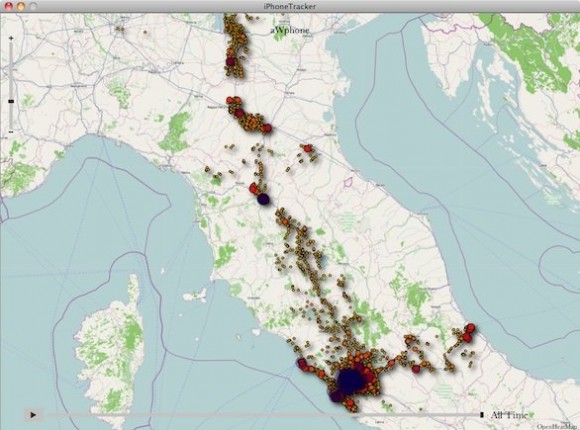Click the map zoom-out minus icon
The width and height of the screenshot is (580, 430).
point(11,131)
